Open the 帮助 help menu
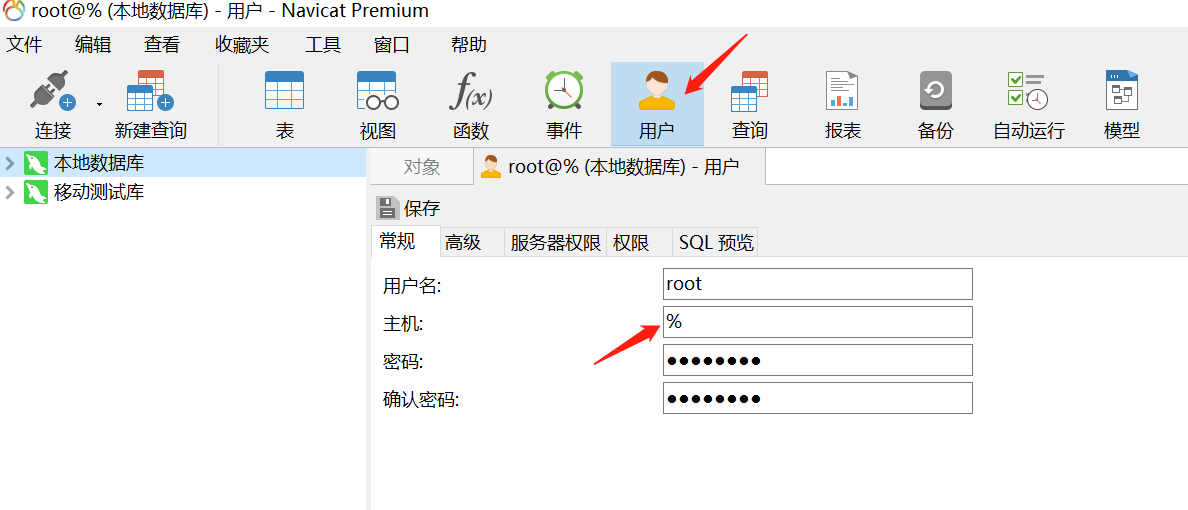This screenshot has height=510, width=1188. [468, 45]
